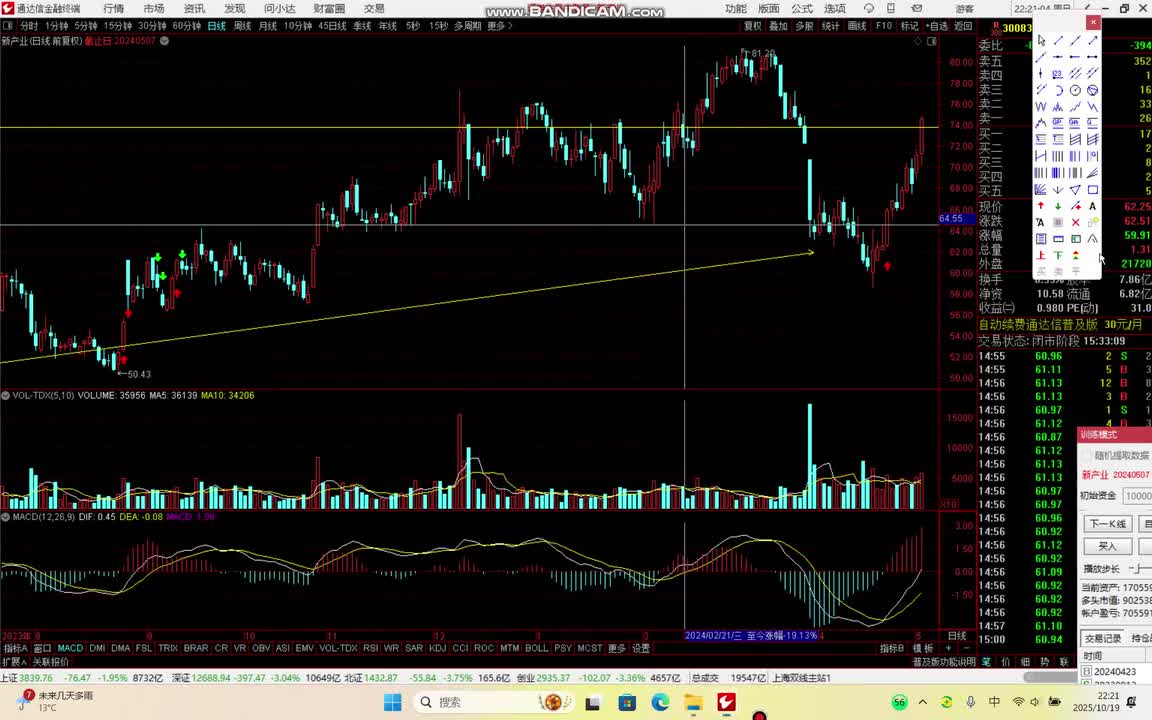Place a red up-arrow marker
The image size is (1152, 720).
[1041, 206]
